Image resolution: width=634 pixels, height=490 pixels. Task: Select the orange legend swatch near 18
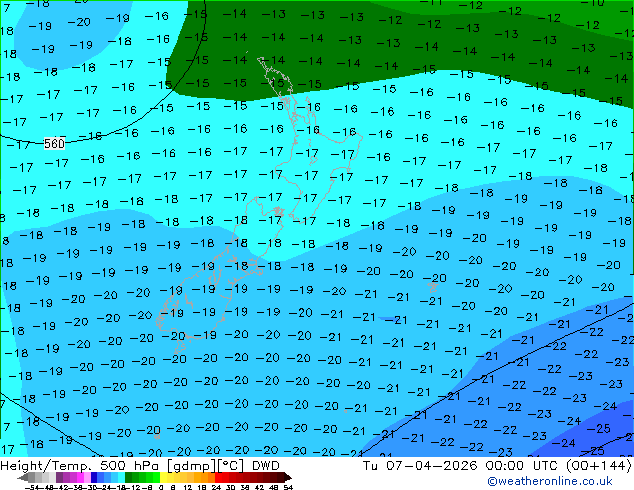[x=205, y=477]
